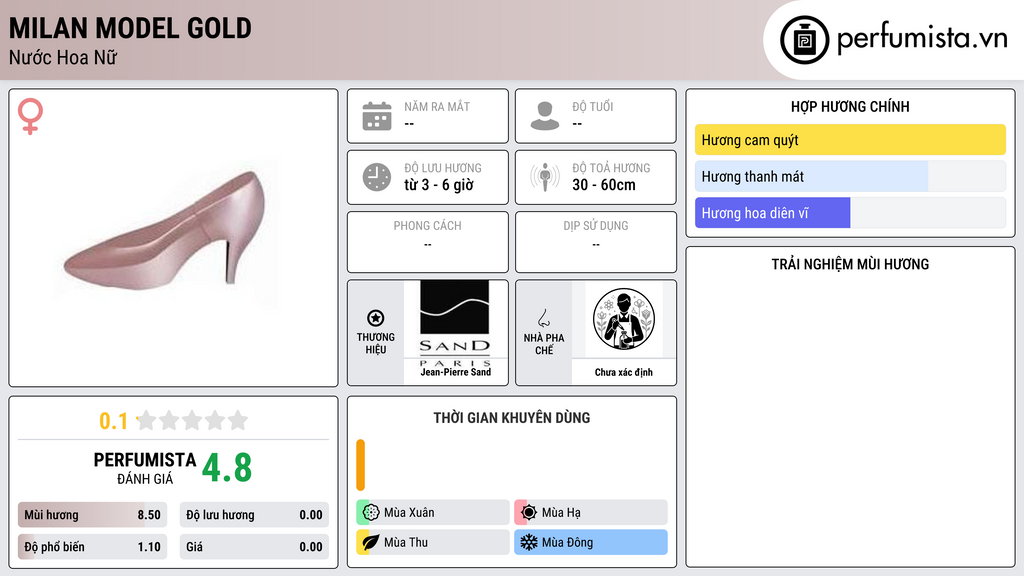This screenshot has height=576, width=1024.
Task: Click the DỊP SỬ DỤNG label
Action: click(x=596, y=225)
